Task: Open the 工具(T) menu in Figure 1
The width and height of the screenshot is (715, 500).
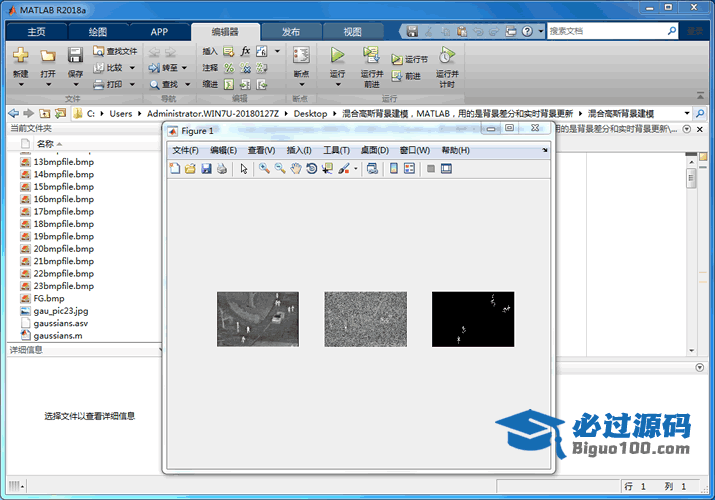Action: click(x=336, y=150)
